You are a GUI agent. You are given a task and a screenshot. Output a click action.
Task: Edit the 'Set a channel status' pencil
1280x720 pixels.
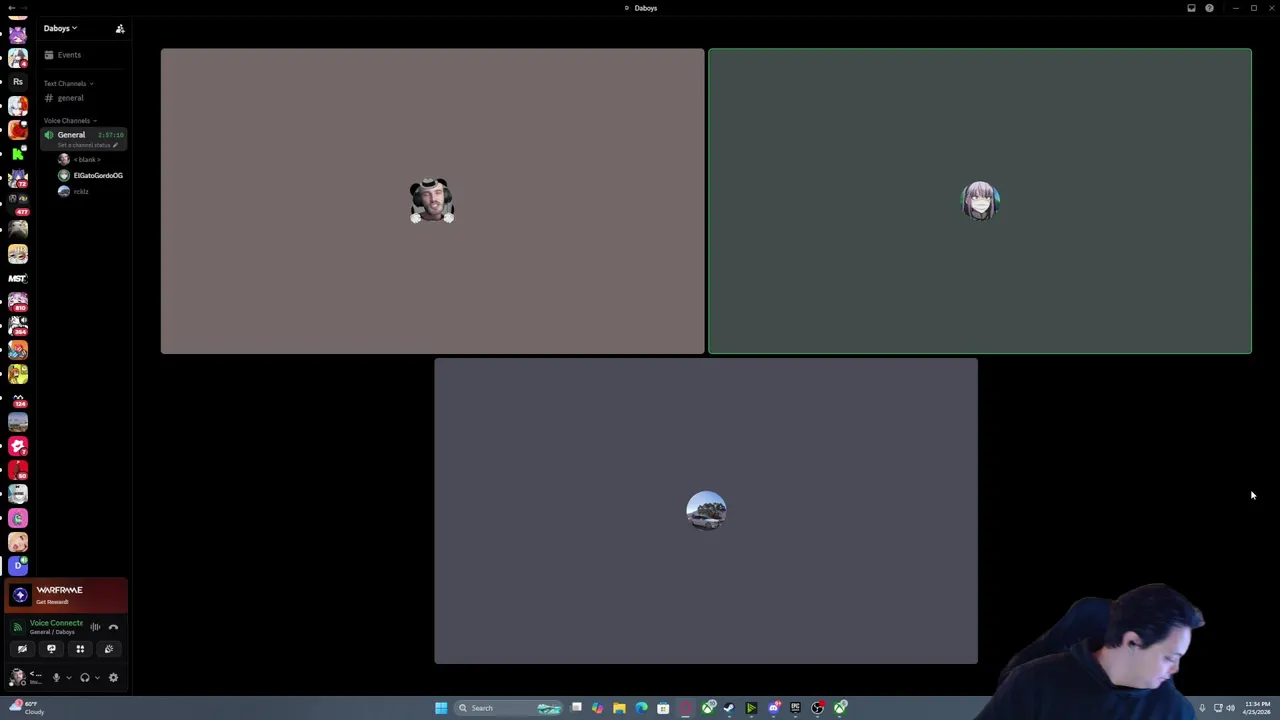point(115,145)
